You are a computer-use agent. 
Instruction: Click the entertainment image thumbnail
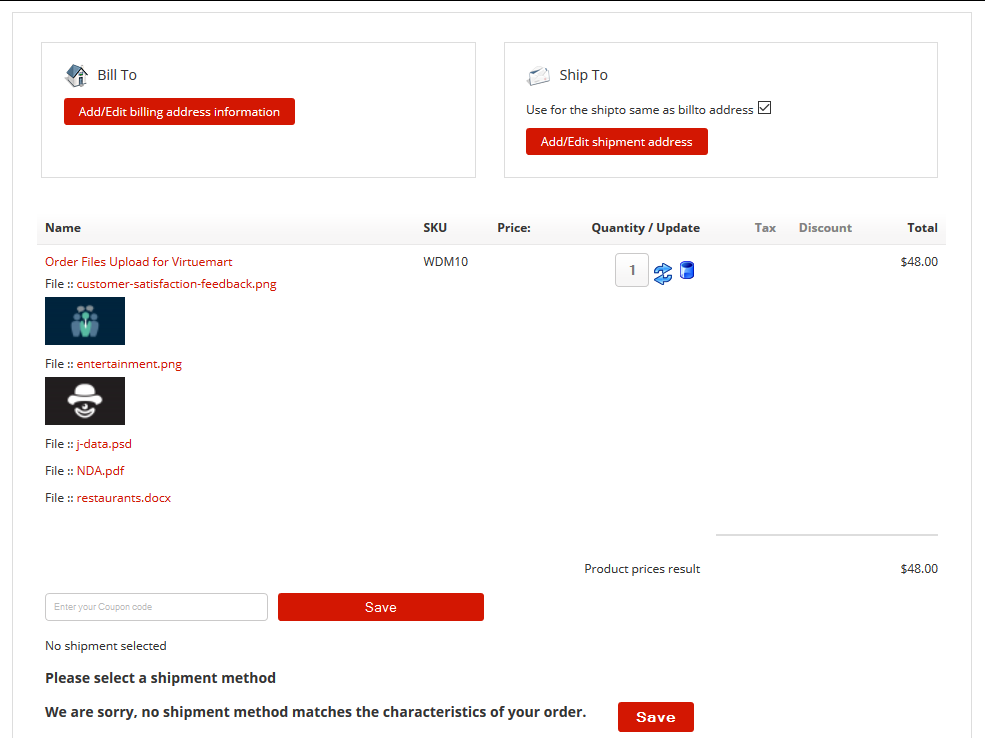pyautogui.click(x=85, y=401)
